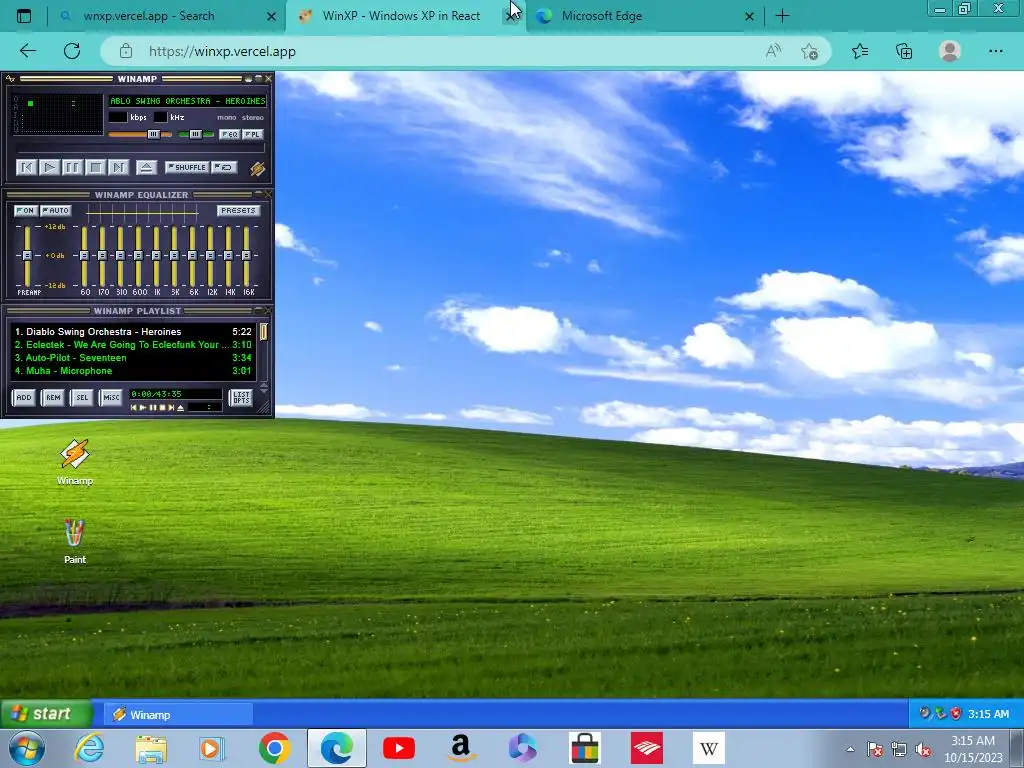Viewport: 1024px width, 768px height.
Task: Open YouTube taskbar icon
Action: [399, 748]
